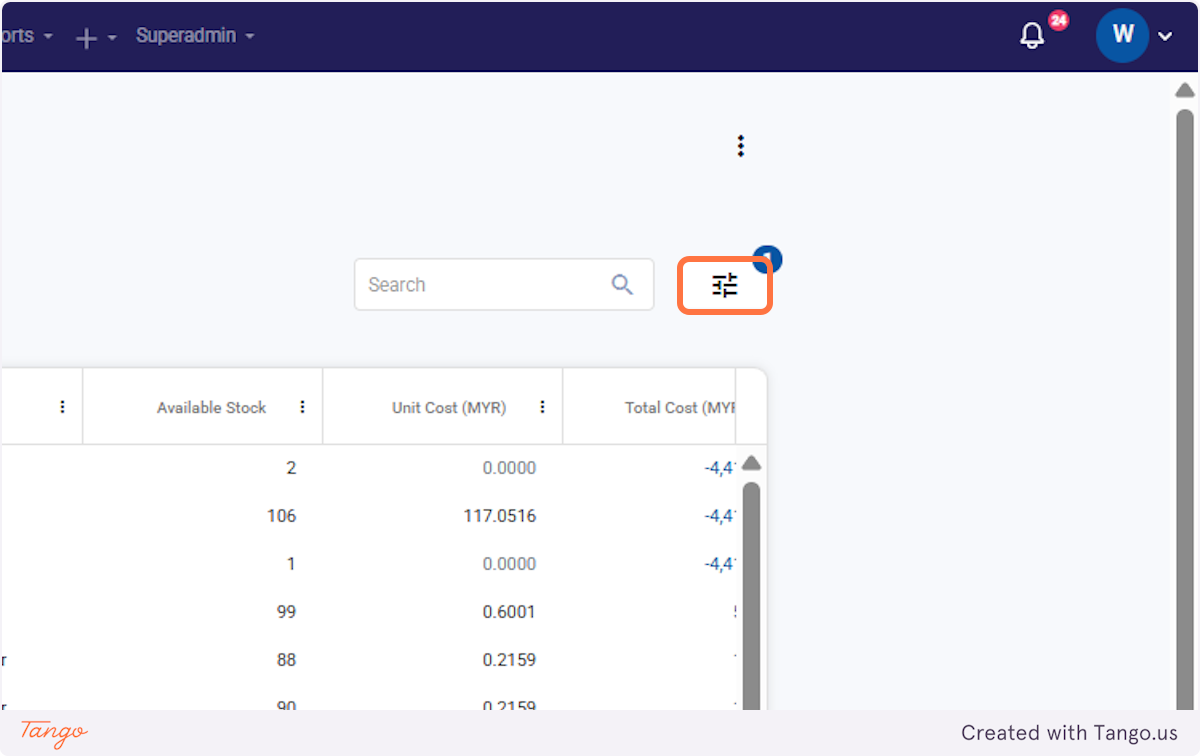Click the page vertical scrollbar thumb
Viewport: 1200px width, 756px height.
click(x=1185, y=410)
